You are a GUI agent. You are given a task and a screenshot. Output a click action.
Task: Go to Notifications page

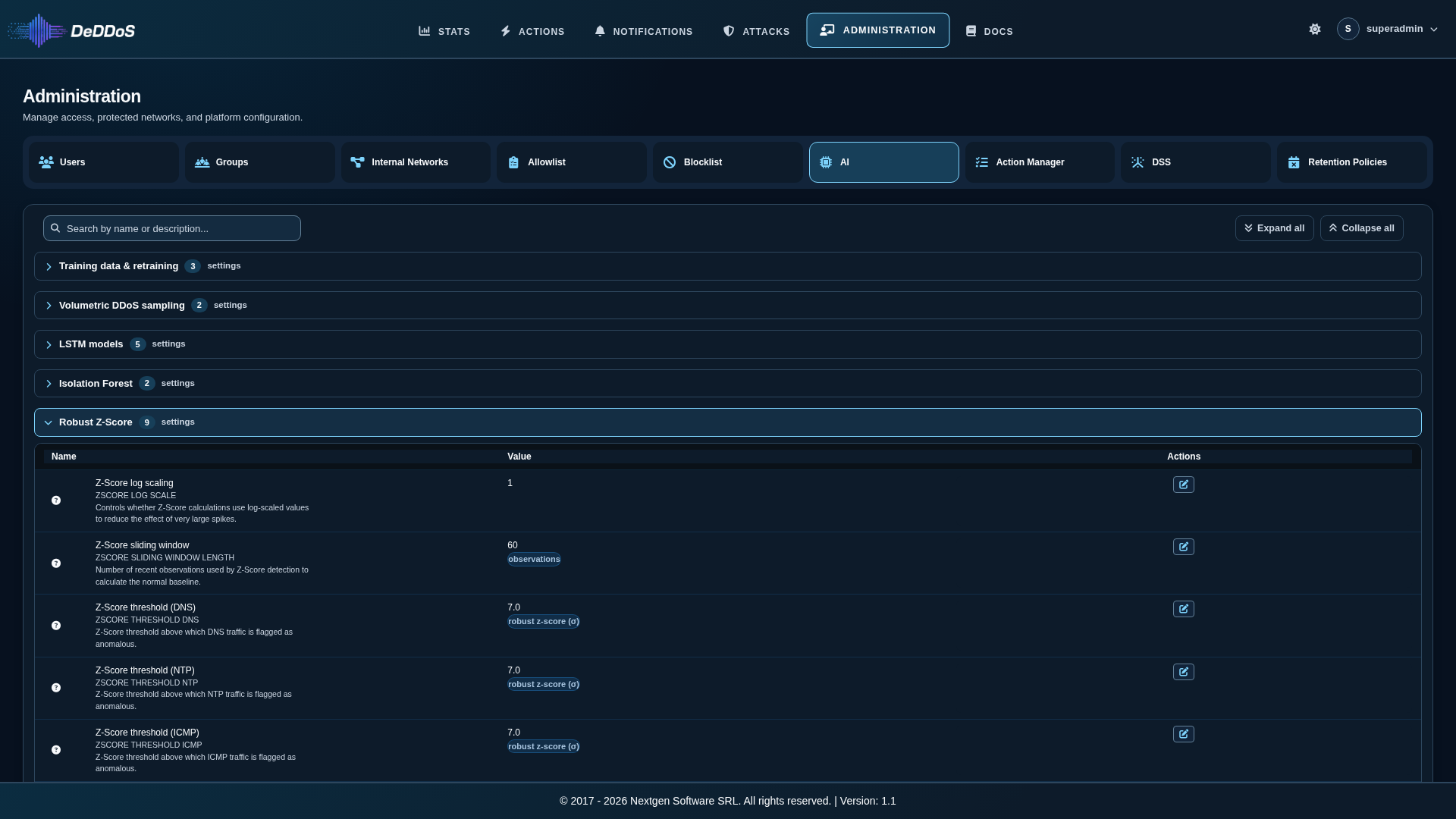tap(644, 31)
